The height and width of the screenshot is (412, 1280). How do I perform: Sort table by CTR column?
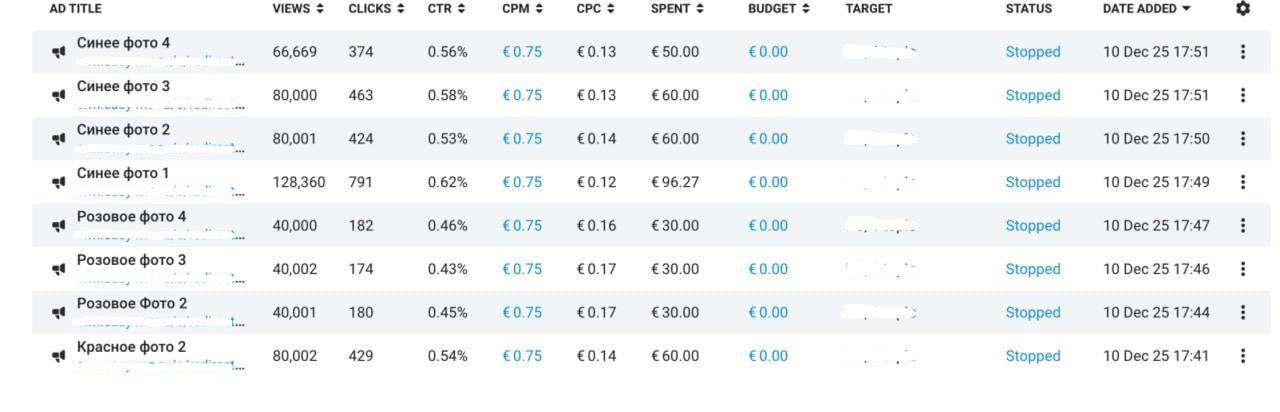click(446, 8)
